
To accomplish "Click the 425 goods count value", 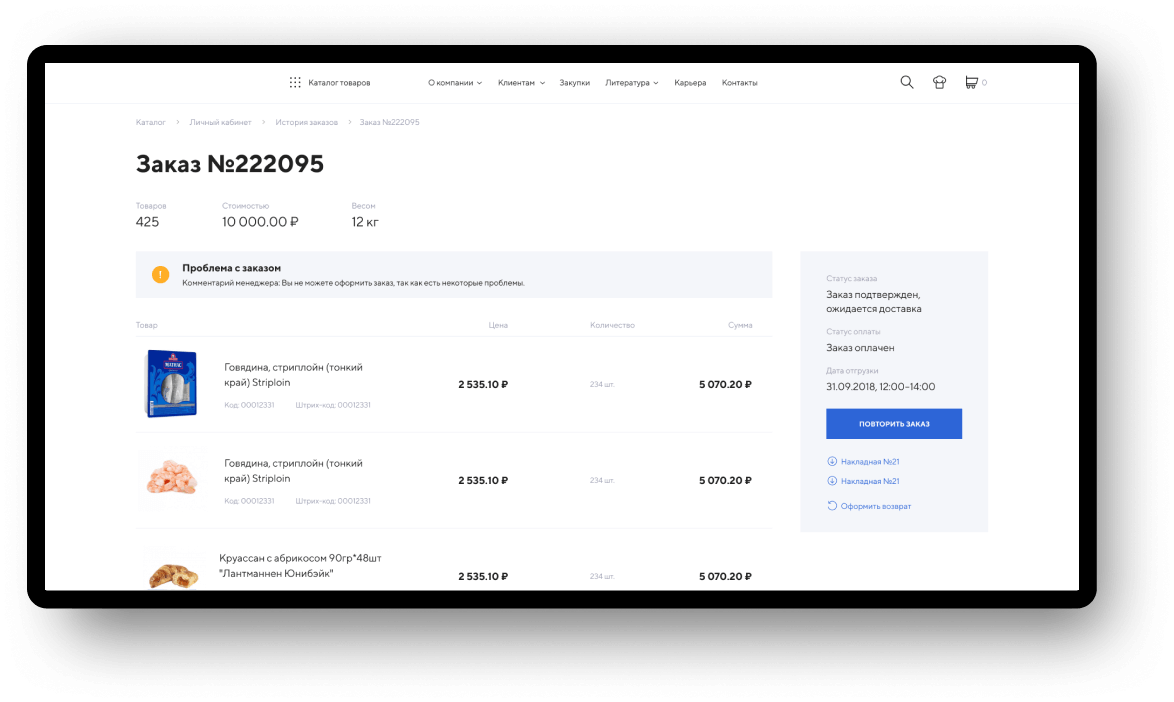I will pyautogui.click(x=147, y=222).
